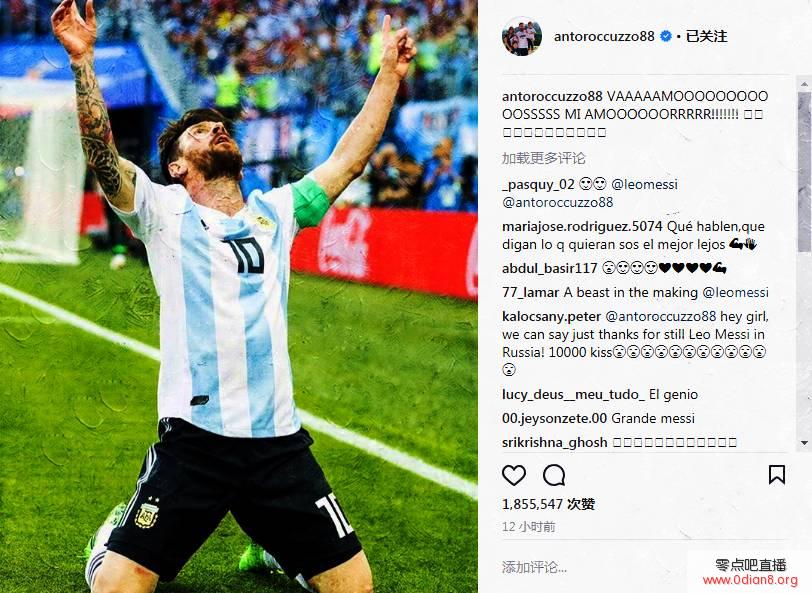Image resolution: width=812 pixels, height=593 pixels.
Task: Save the post with the bookmark icon
Action: point(777,474)
